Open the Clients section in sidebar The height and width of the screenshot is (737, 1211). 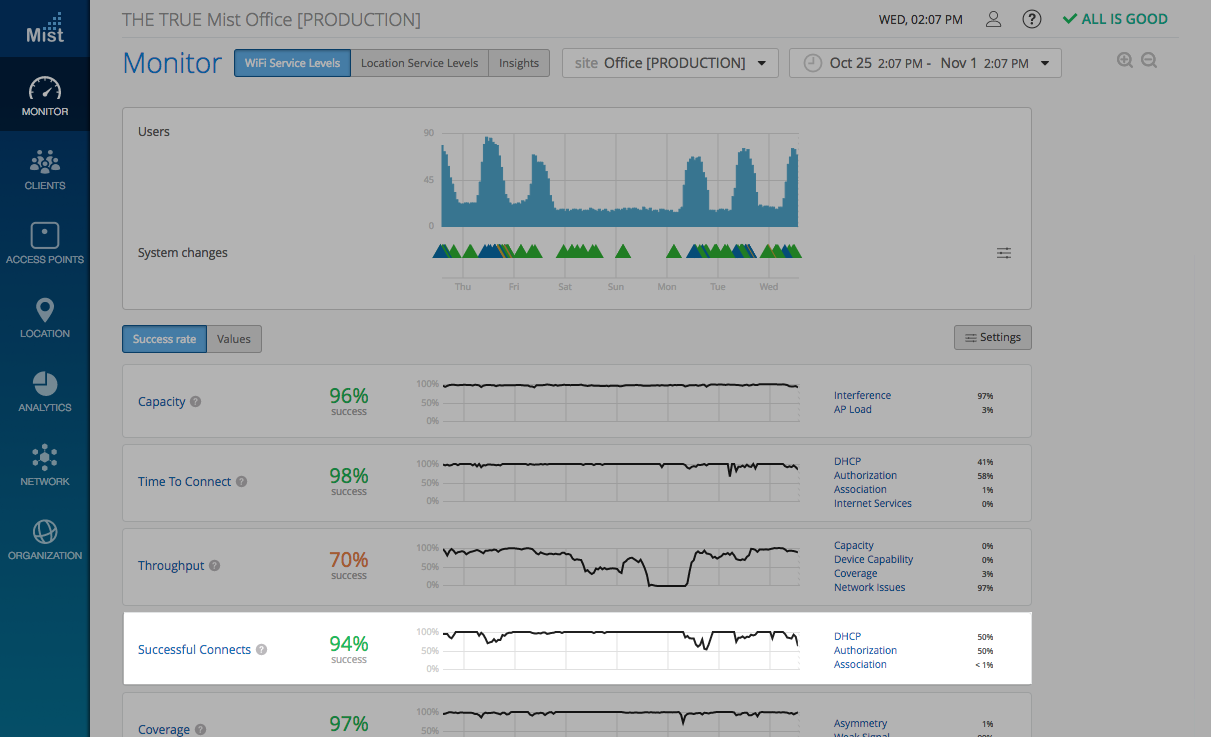pos(45,170)
